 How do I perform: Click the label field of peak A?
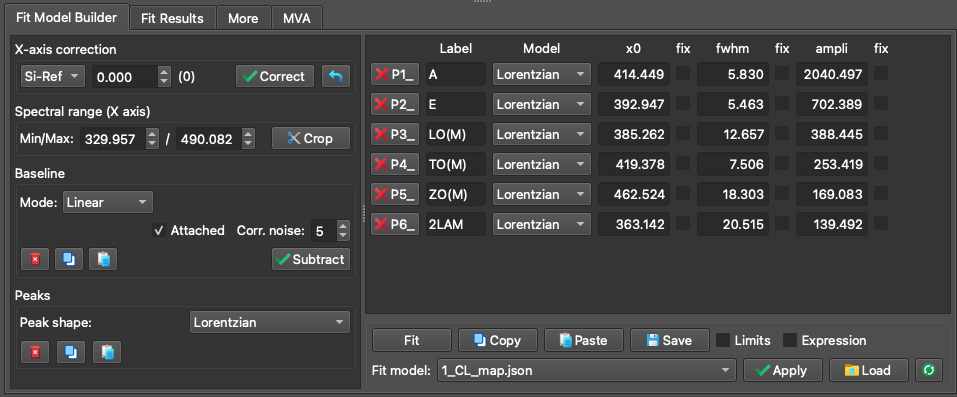[456, 75]
